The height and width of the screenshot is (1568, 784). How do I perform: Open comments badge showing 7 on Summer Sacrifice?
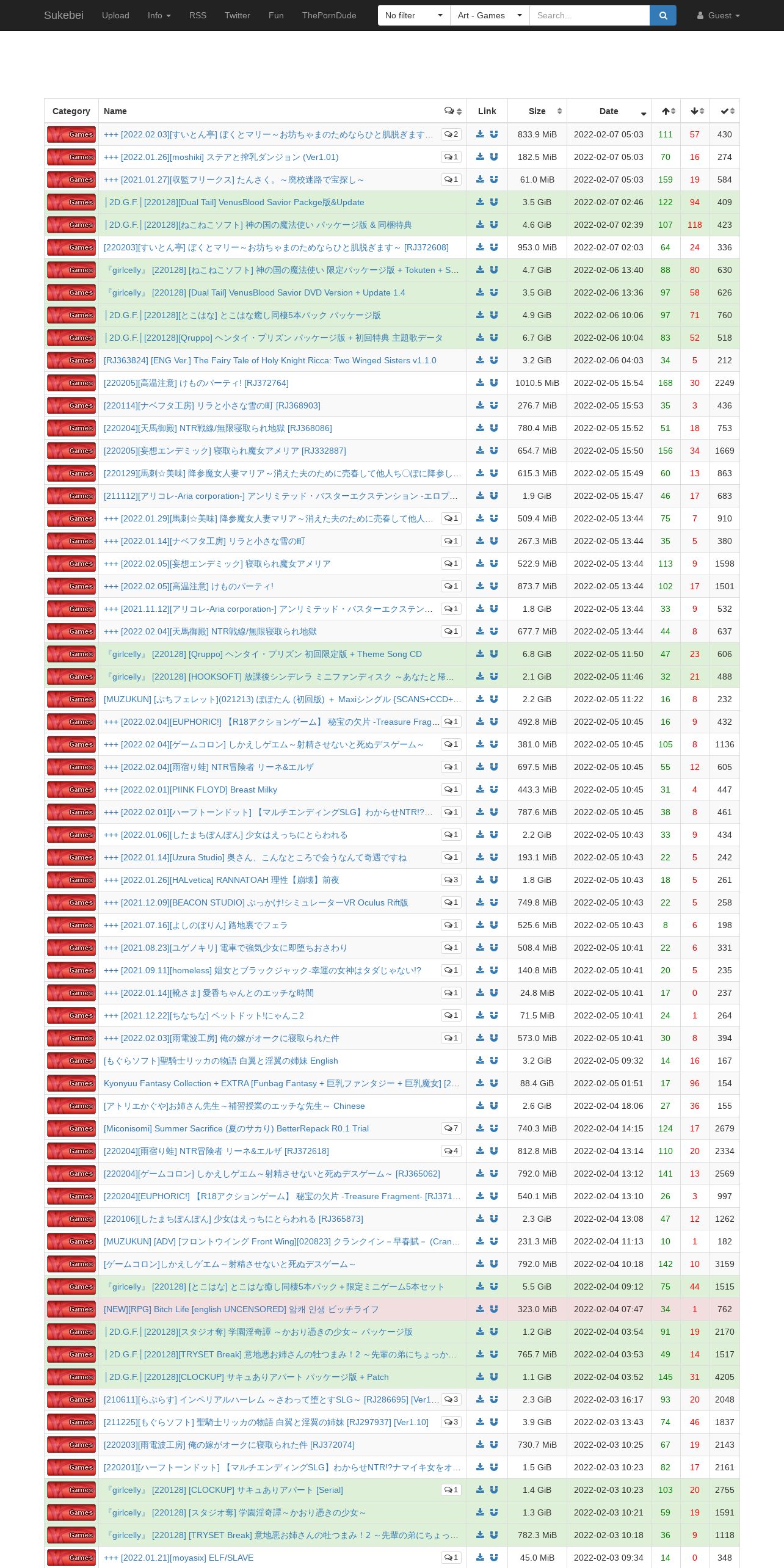(x=451, y=1128)
